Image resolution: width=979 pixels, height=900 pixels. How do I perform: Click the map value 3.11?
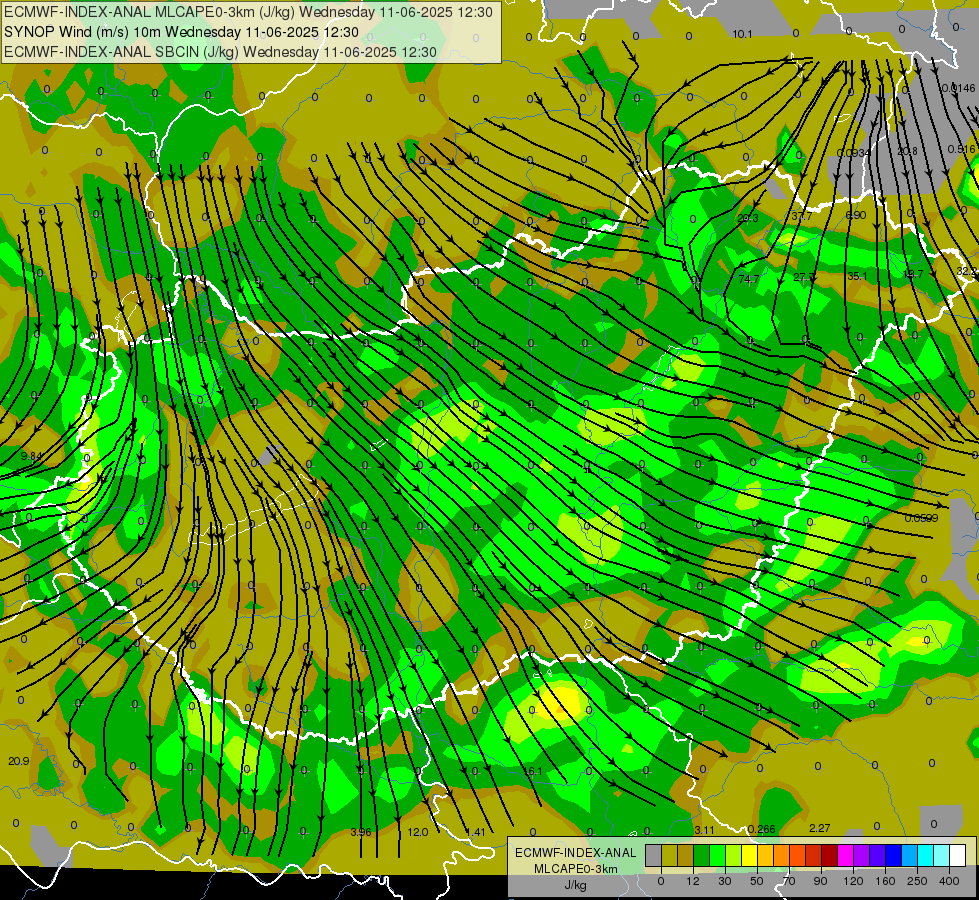704,830
